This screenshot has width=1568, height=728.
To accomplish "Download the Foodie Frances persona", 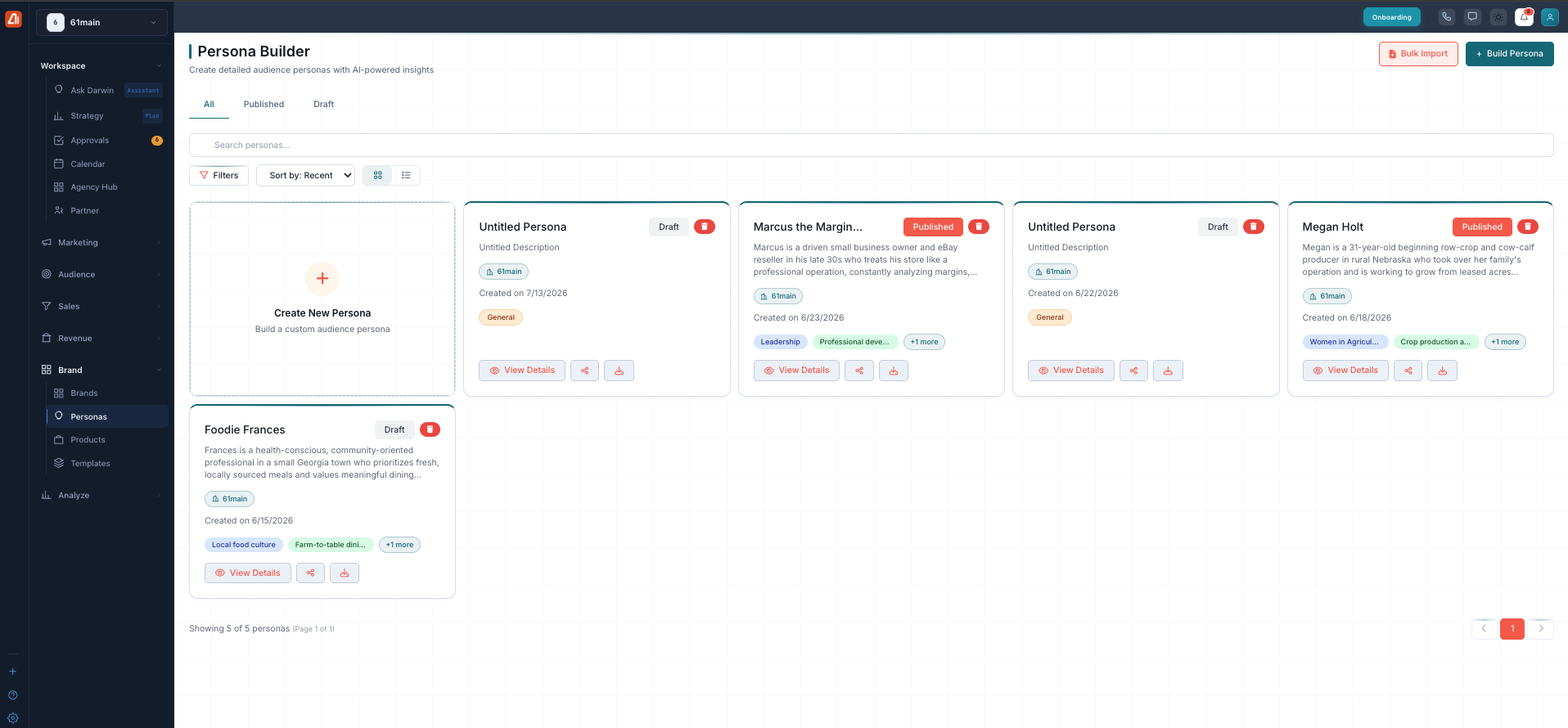I will click(x=345, y=573).
